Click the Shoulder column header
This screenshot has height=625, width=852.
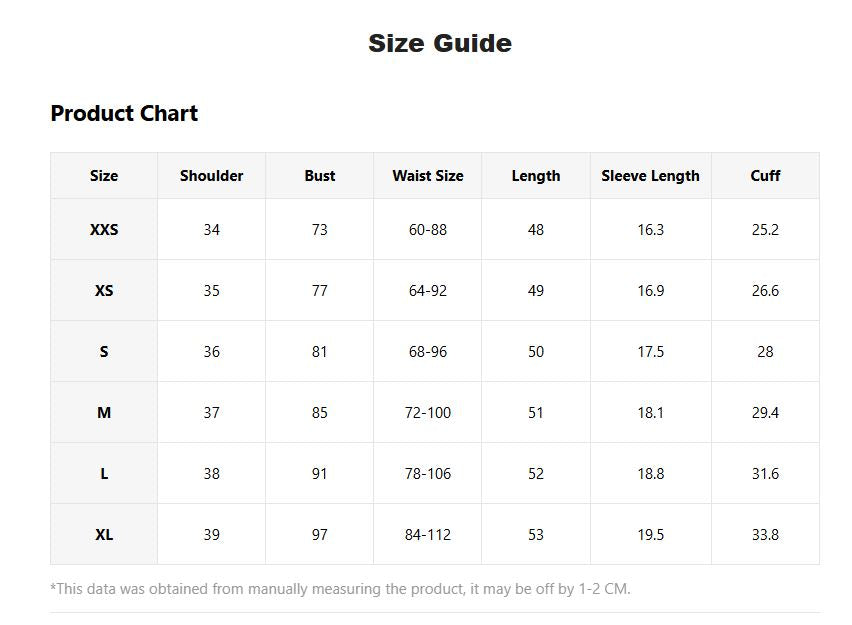point(211,176)
